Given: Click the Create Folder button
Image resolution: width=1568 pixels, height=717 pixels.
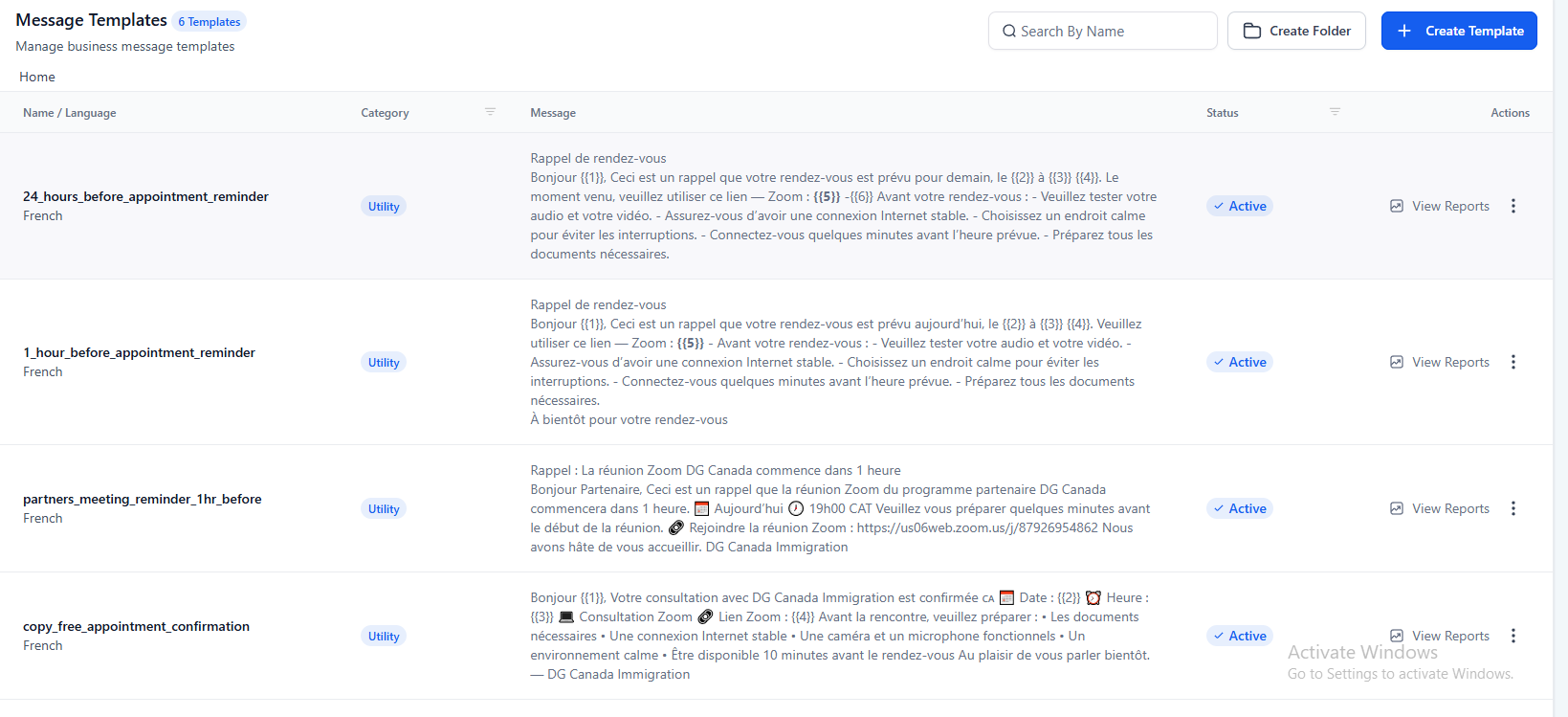Looking at the screenshot, I should pos(1296,31).
